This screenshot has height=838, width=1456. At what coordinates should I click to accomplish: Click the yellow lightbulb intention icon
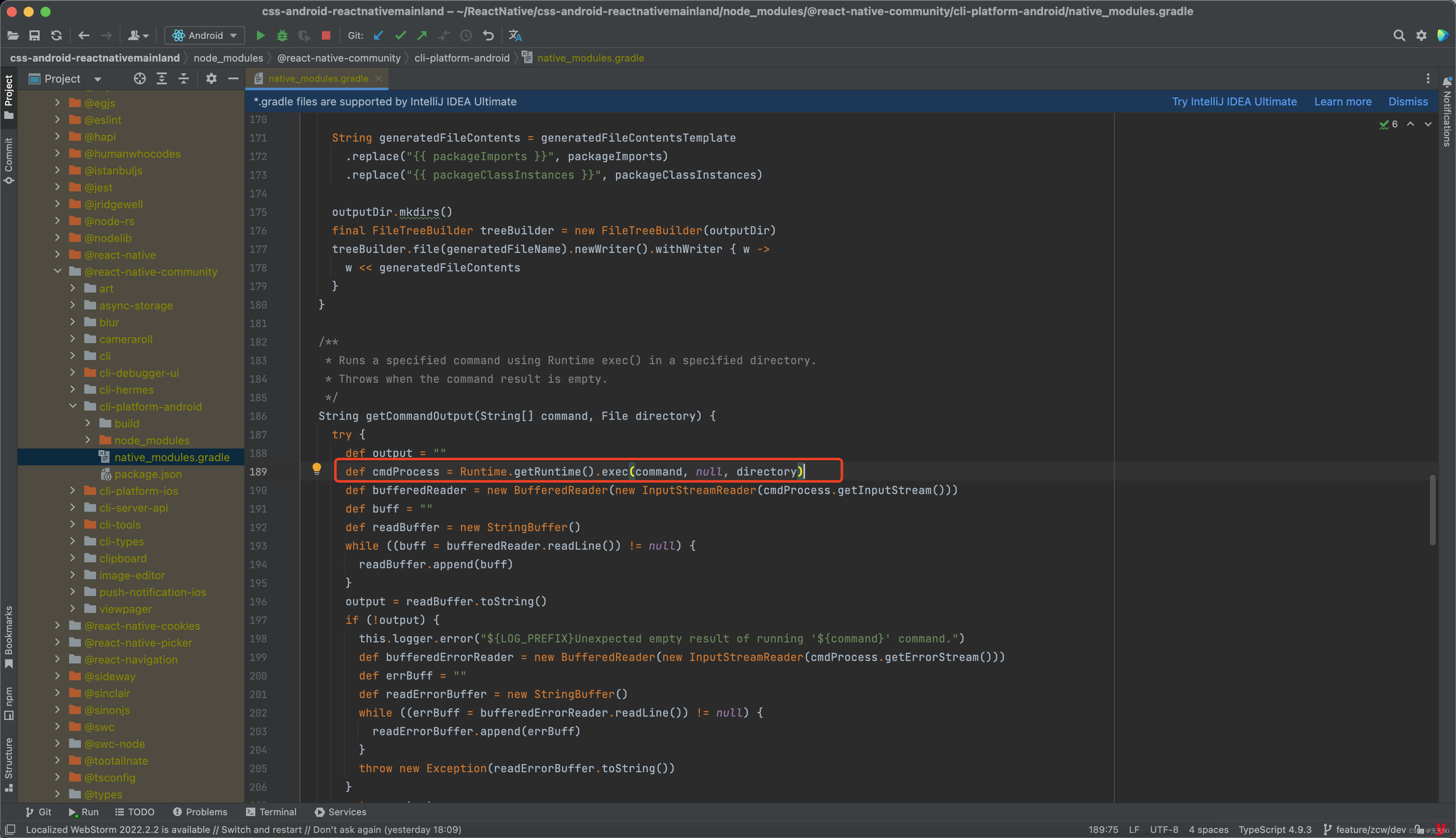(x=316, y=468)
